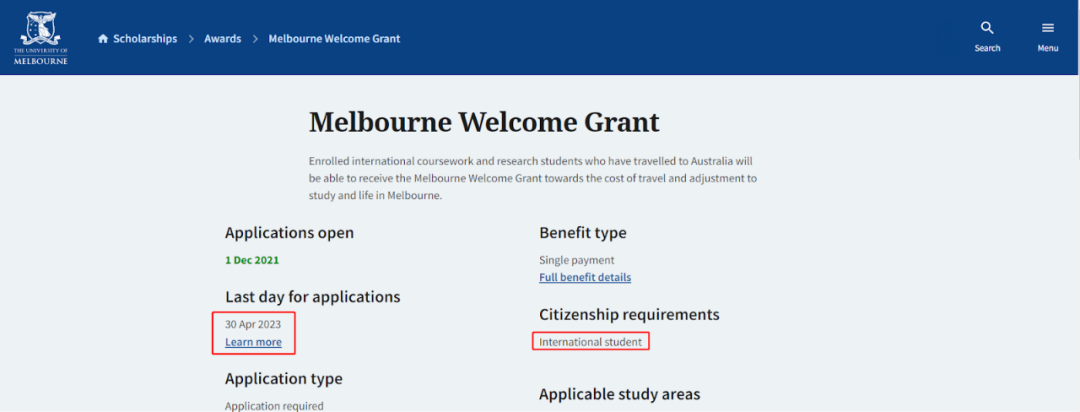Viewport: 1080px width, 412px height.
Task: Click the Benefit type heading
Action: 583,233
